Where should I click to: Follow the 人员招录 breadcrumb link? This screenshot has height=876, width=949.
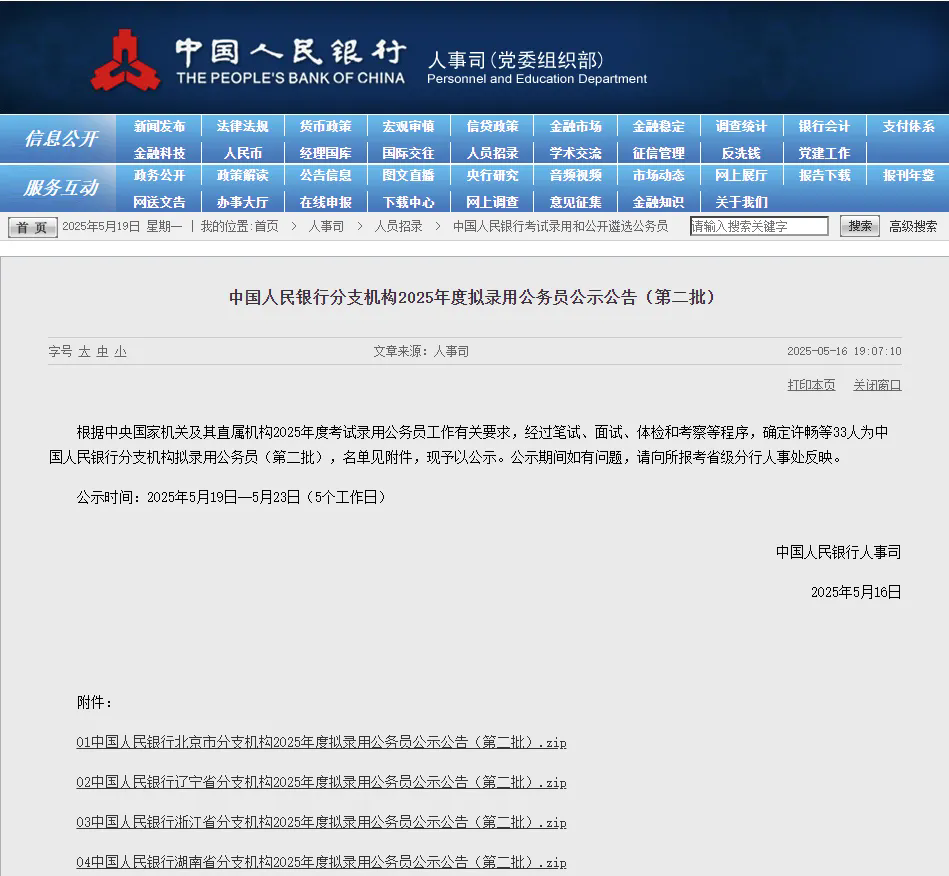398,226
